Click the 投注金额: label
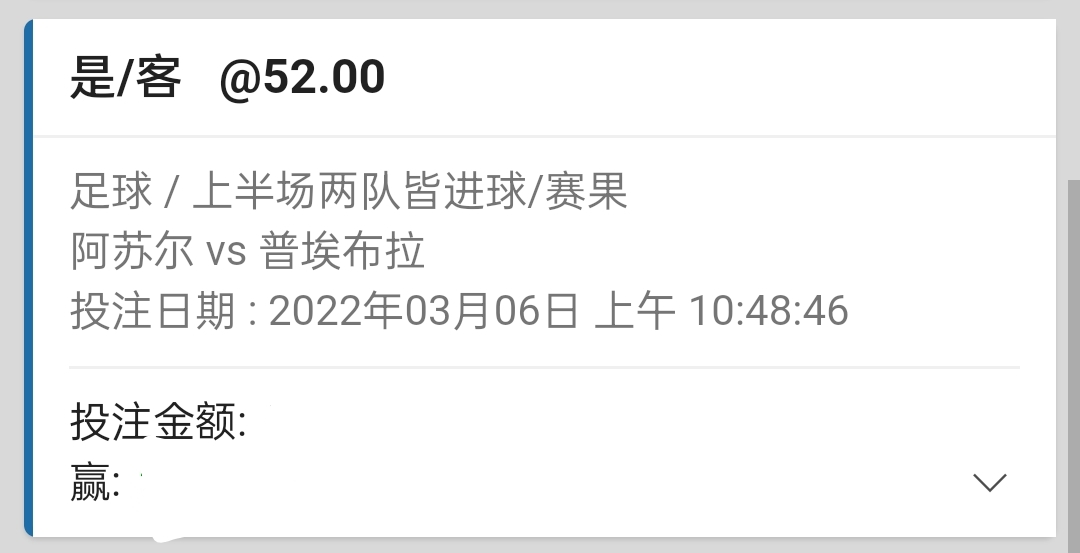Screen dimensions: 1080x553 pyautogui.click(x=158, y=421)
